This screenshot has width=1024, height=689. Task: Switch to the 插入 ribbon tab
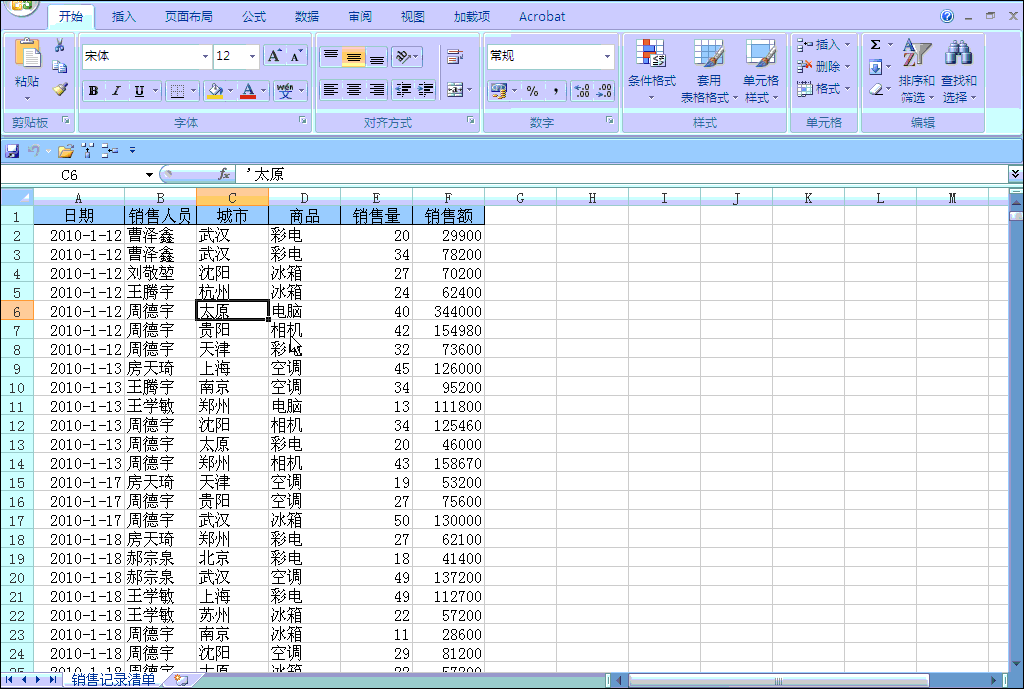point(121,16)
